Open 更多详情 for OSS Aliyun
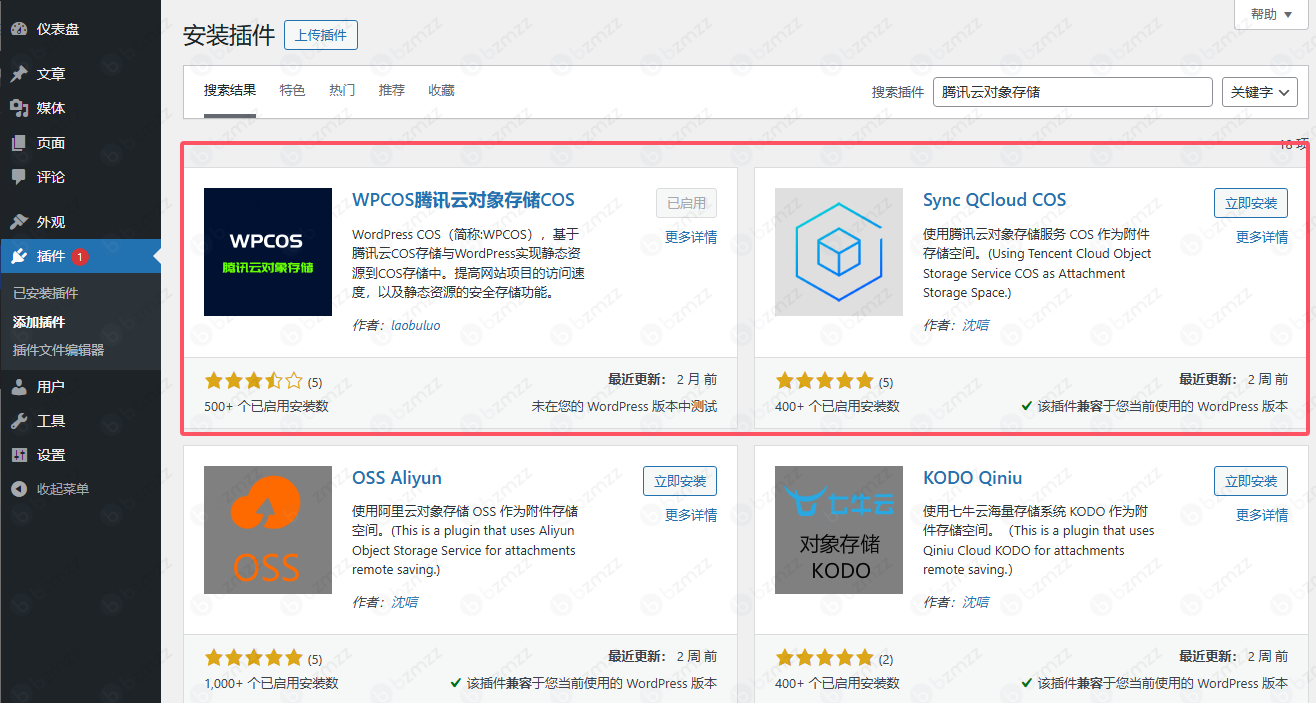The image size is (1316, 703). click(691, 515)
